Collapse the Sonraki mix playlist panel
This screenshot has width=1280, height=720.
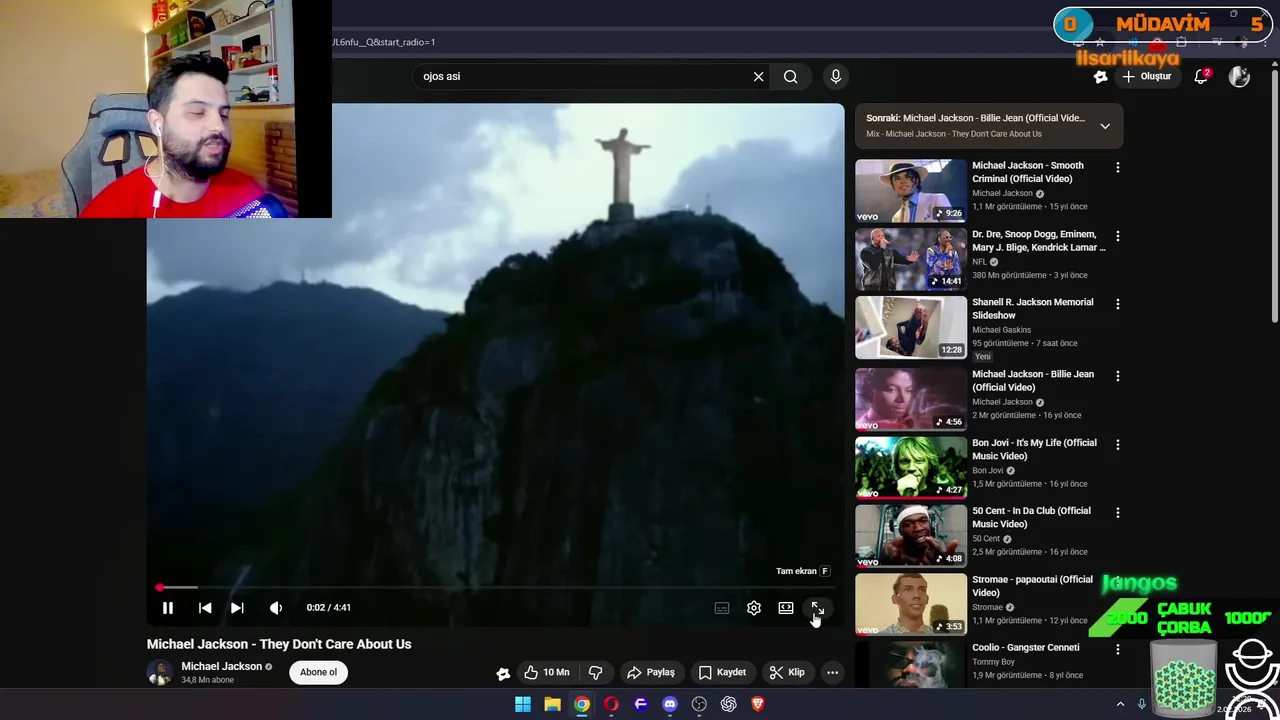tap(1105, 126)
